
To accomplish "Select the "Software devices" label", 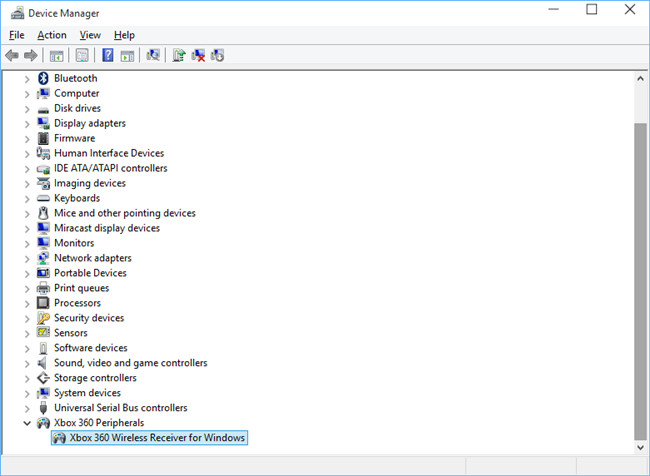I will [91, 348].
